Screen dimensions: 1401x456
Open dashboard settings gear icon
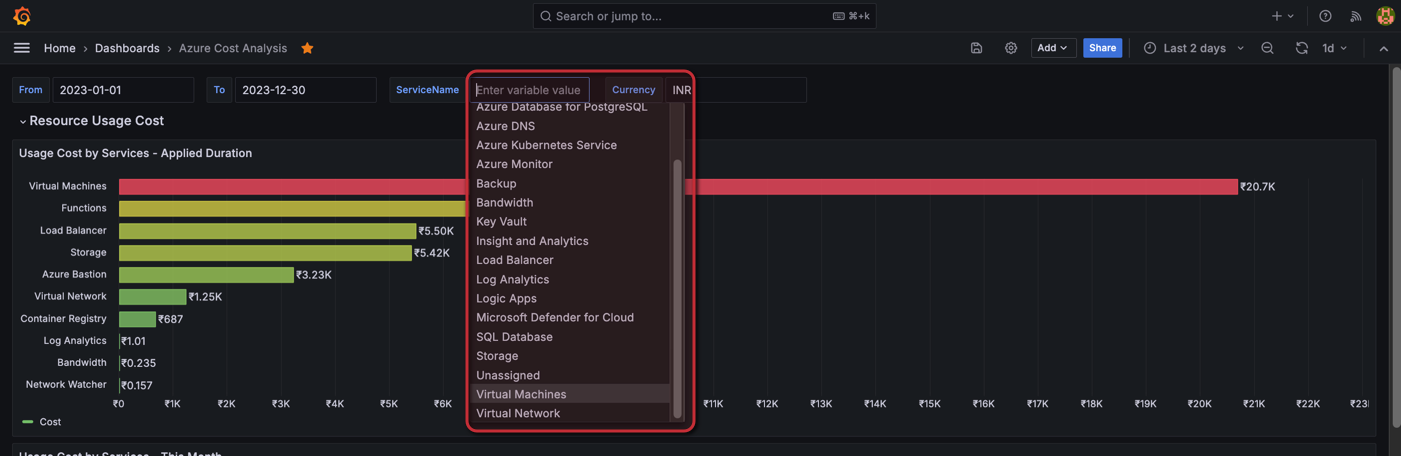pos(1011,48)
